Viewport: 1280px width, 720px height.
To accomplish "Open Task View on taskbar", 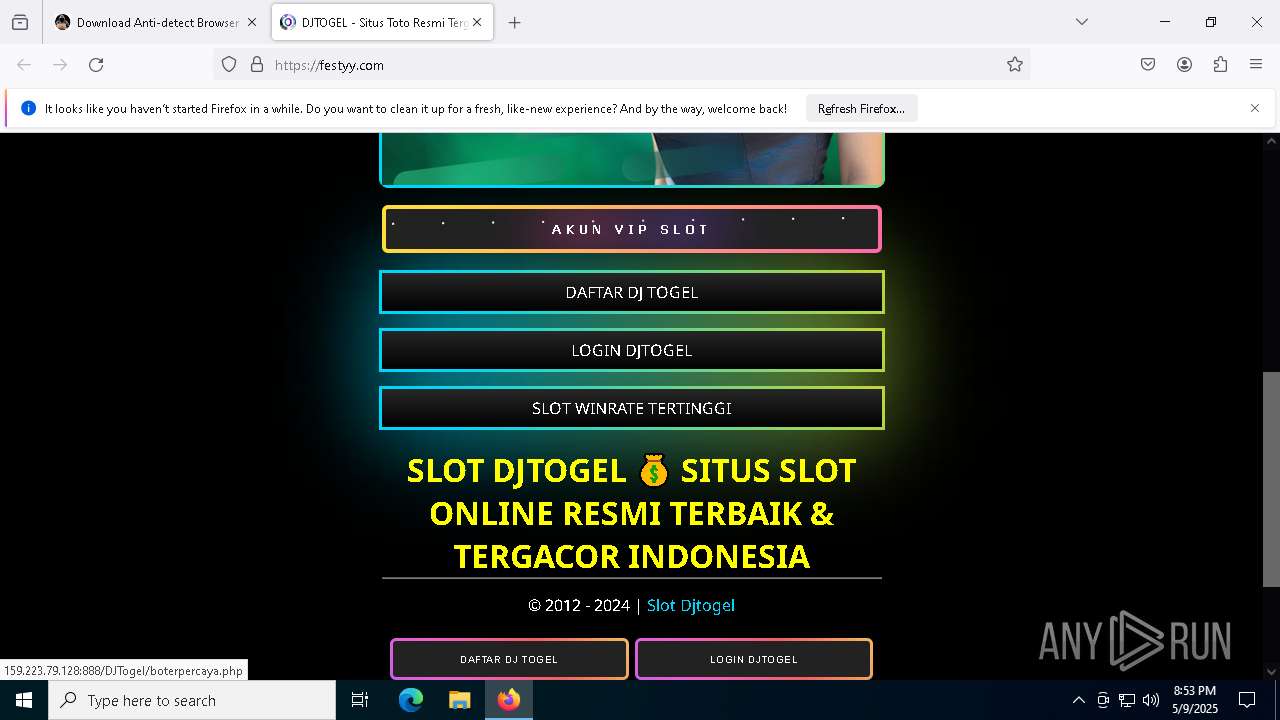I will (x=360, y=700).
